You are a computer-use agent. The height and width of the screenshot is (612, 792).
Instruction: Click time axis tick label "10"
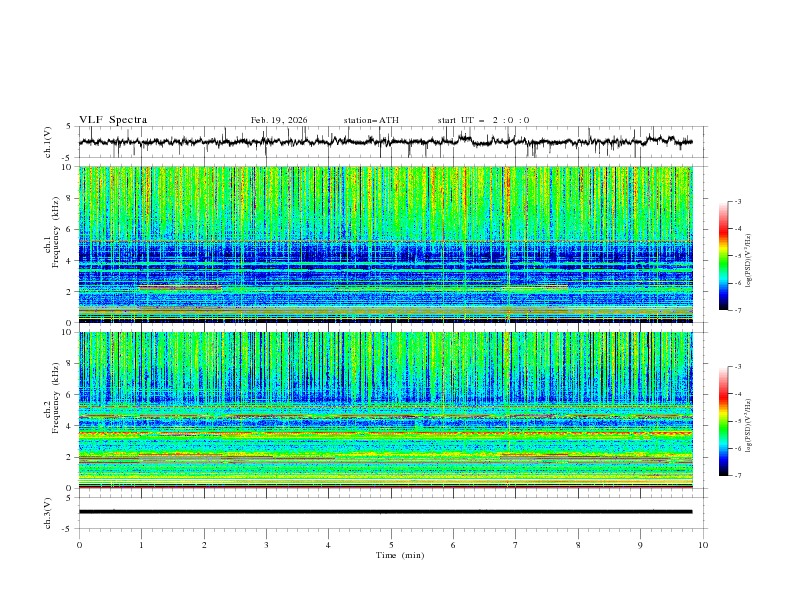703,545
